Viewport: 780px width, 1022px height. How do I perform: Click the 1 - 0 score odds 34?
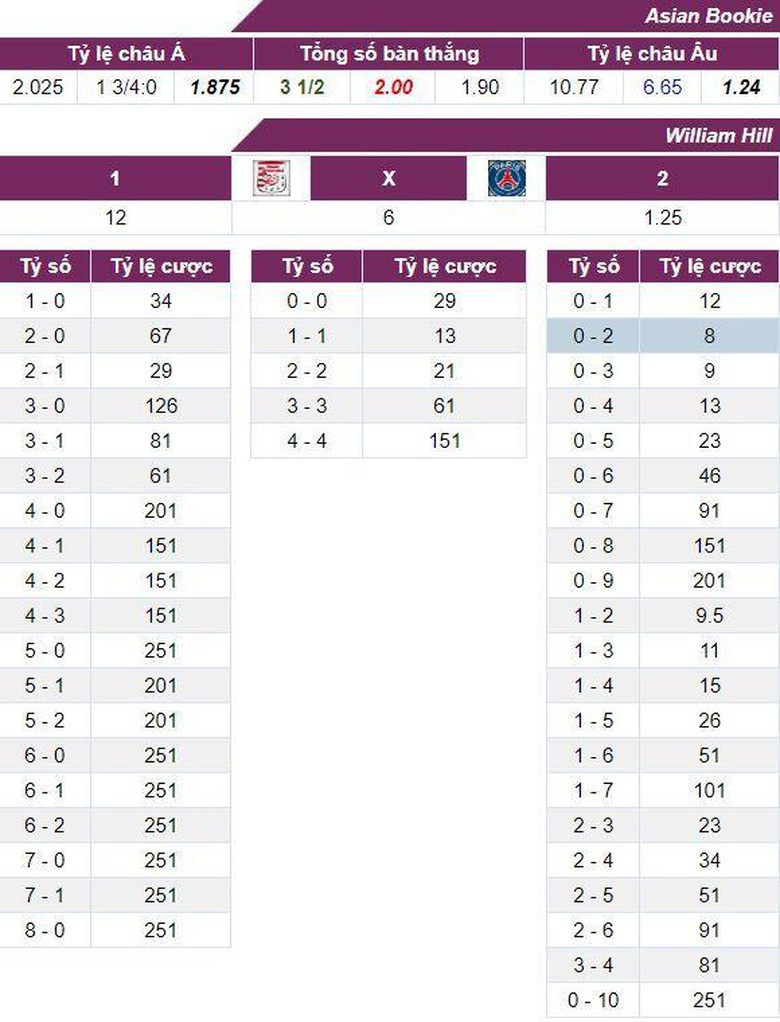click(x=160, y=301)
